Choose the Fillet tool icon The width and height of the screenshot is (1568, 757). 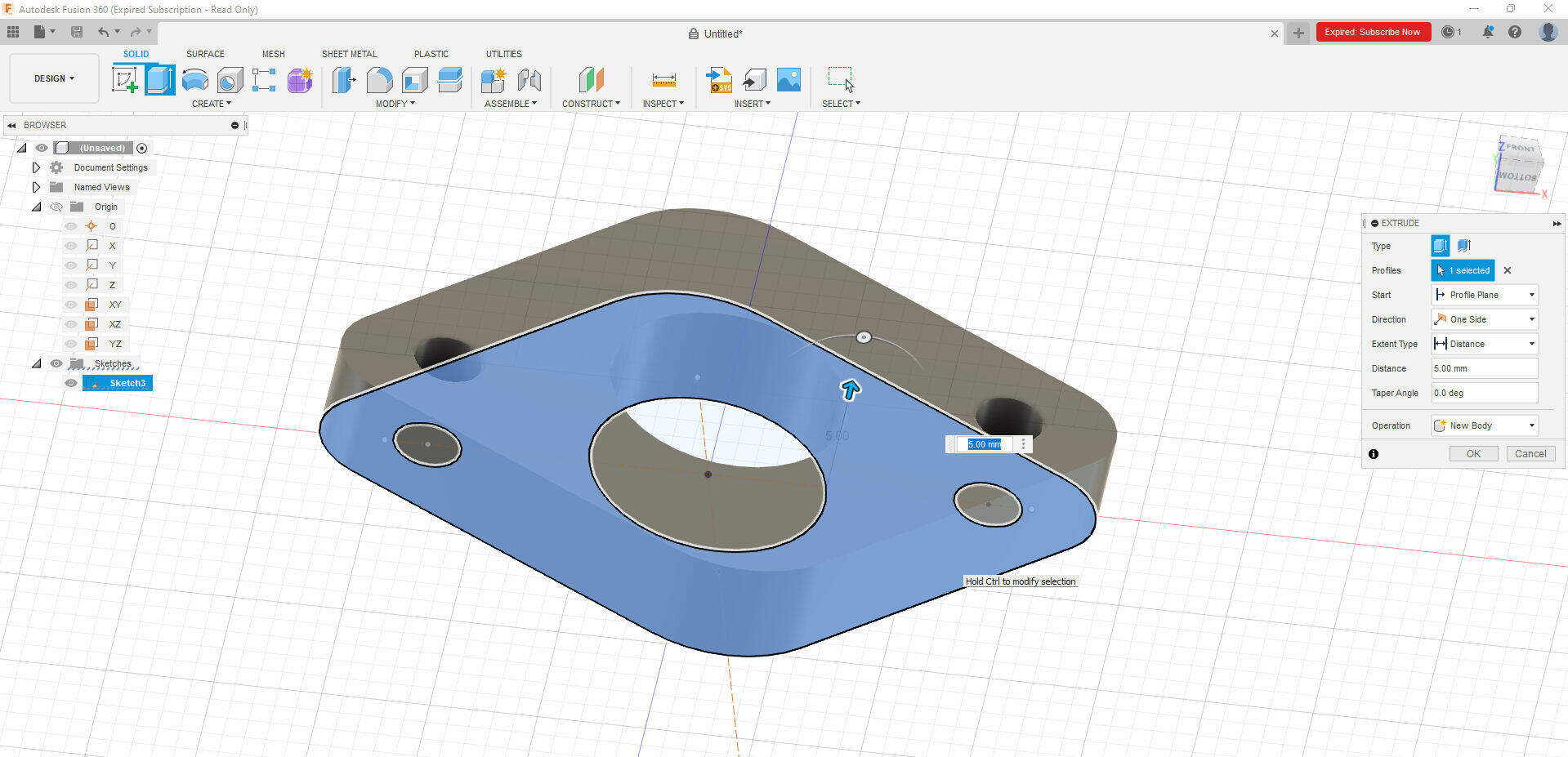(x=379, y=80)
